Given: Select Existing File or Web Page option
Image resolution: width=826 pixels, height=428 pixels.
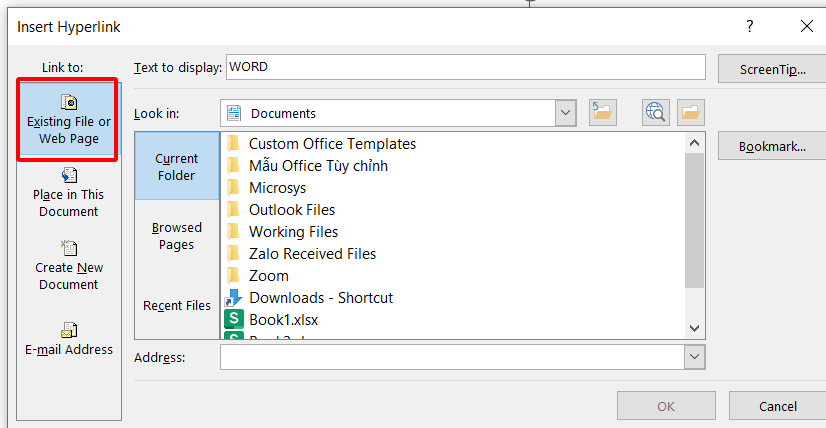Looking at the screenshot, I should (x=68, y=122).
